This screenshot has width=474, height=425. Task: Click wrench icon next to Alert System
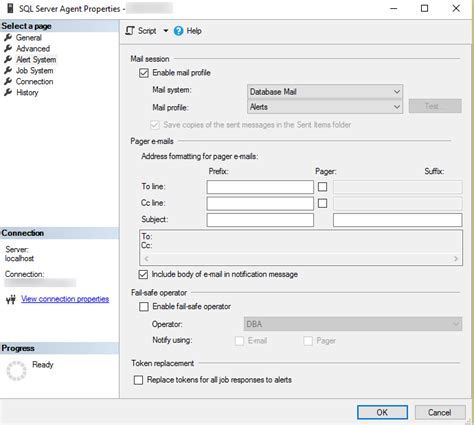click(8, 59)
